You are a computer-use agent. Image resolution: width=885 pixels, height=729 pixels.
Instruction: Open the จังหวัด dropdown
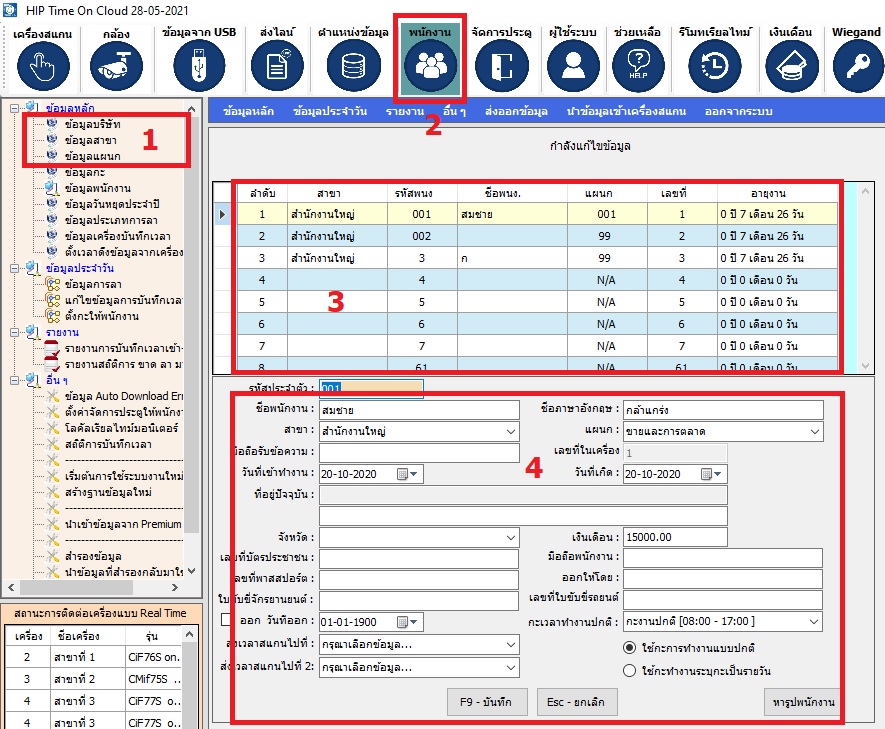pyautogui.click(x=510, y=538)
